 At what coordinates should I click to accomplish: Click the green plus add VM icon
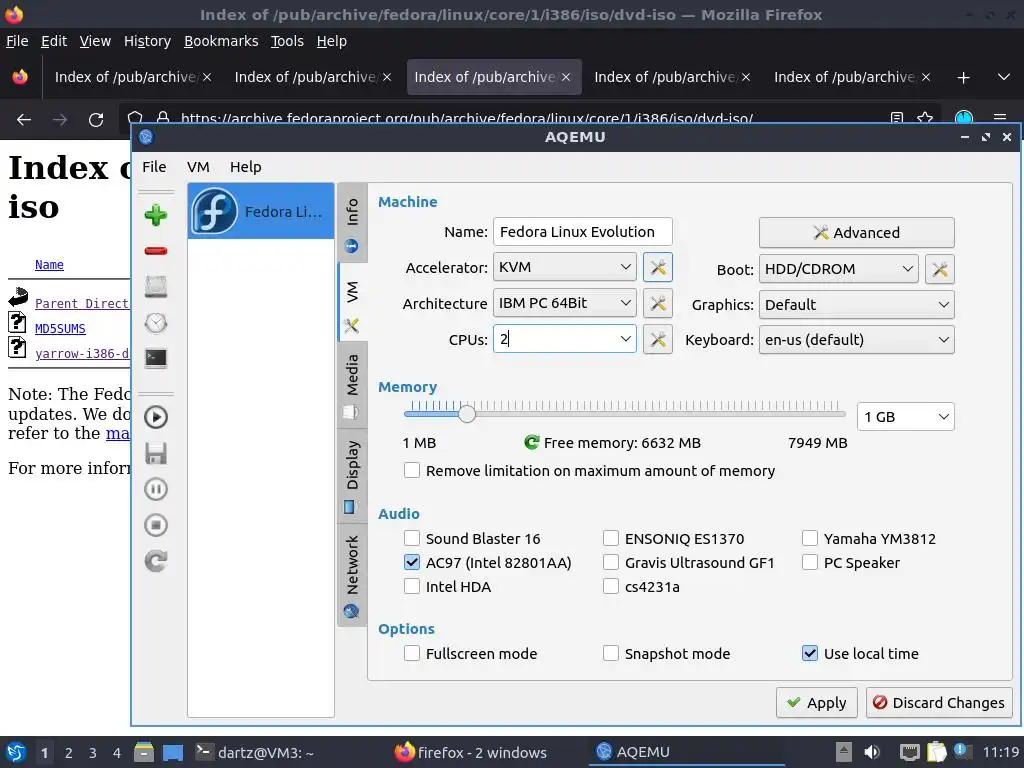tap(155, 215)
